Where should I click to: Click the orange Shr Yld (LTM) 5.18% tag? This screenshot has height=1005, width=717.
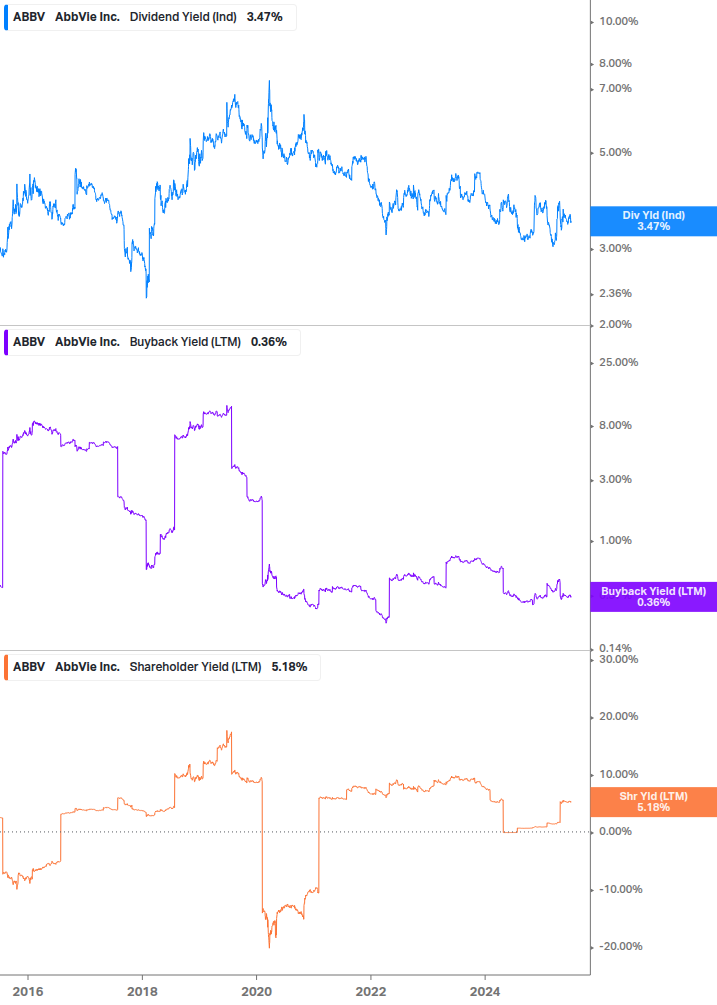point(654,802)
